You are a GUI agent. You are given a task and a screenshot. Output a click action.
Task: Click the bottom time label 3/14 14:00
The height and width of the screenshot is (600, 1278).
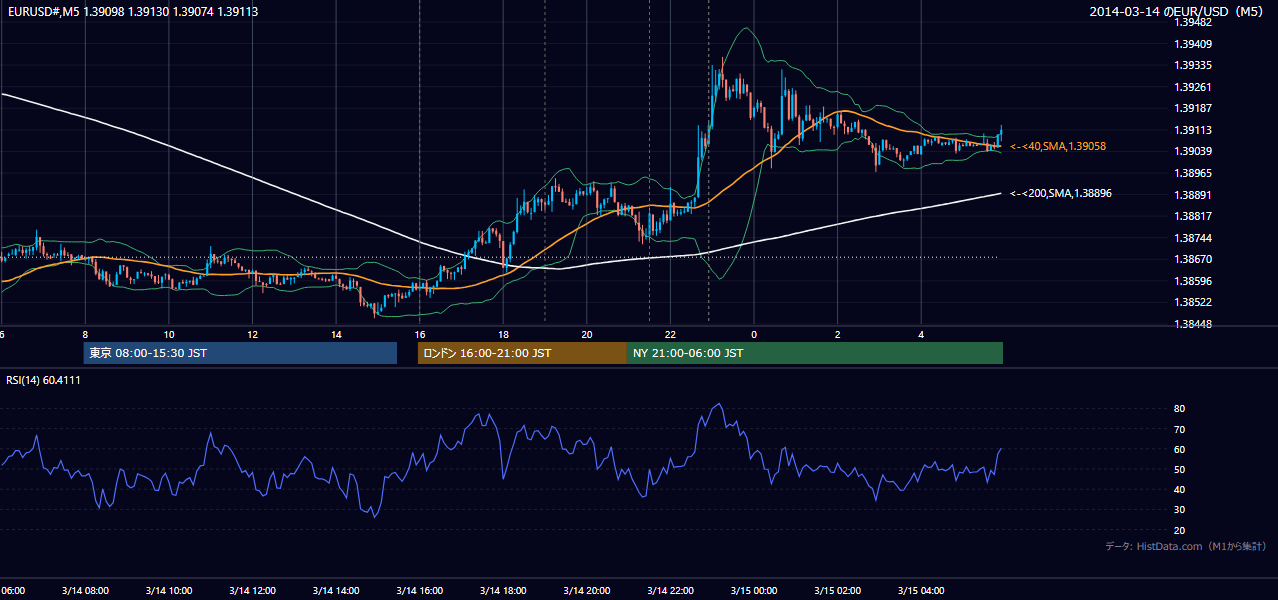(335, 591)
